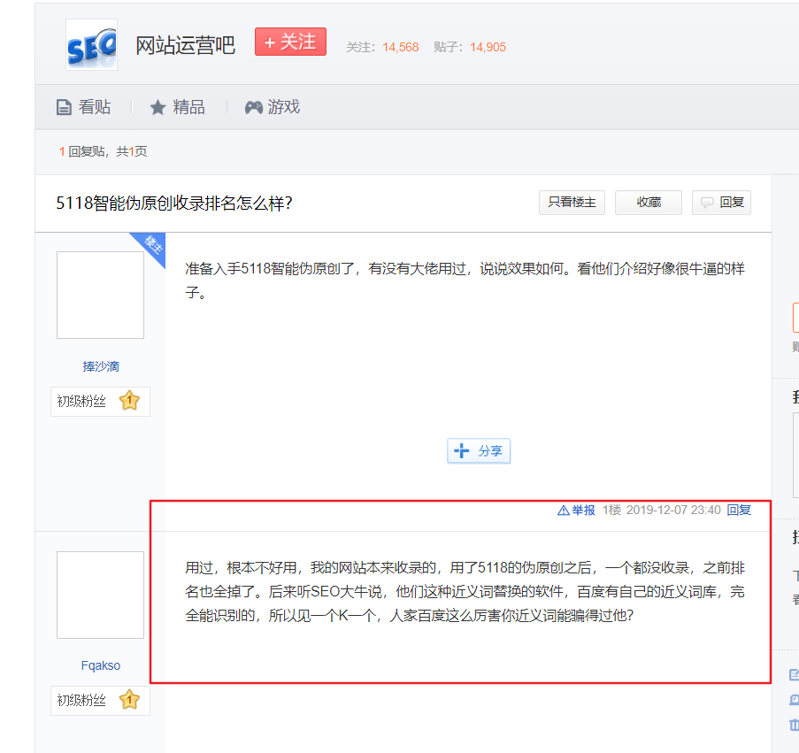Click 捧沙滴's 初级粉丝 level badge
799x753 pixels.
coord(100,401)
